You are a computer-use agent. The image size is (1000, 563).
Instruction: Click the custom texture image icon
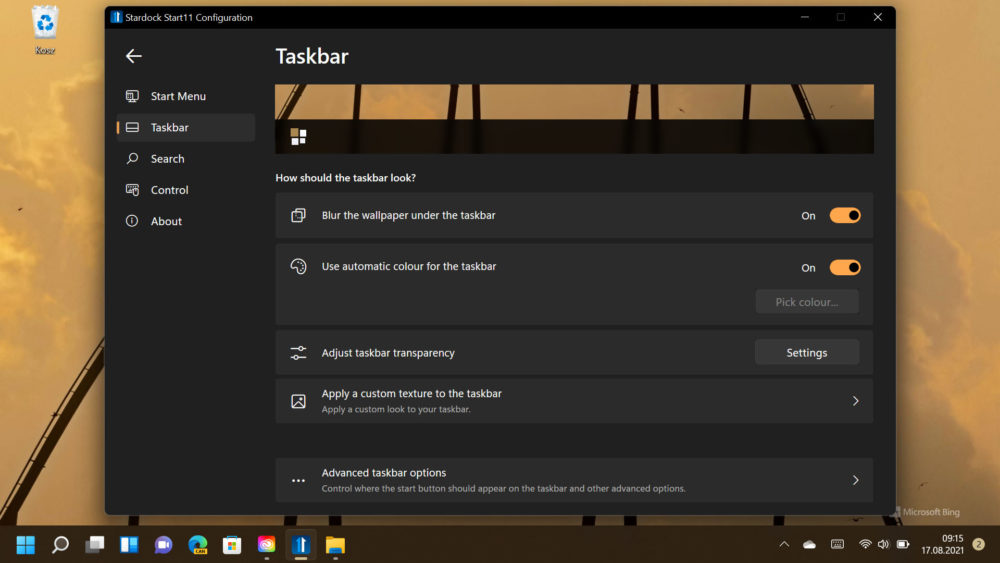pyautogui.click(x=298, y=401)
